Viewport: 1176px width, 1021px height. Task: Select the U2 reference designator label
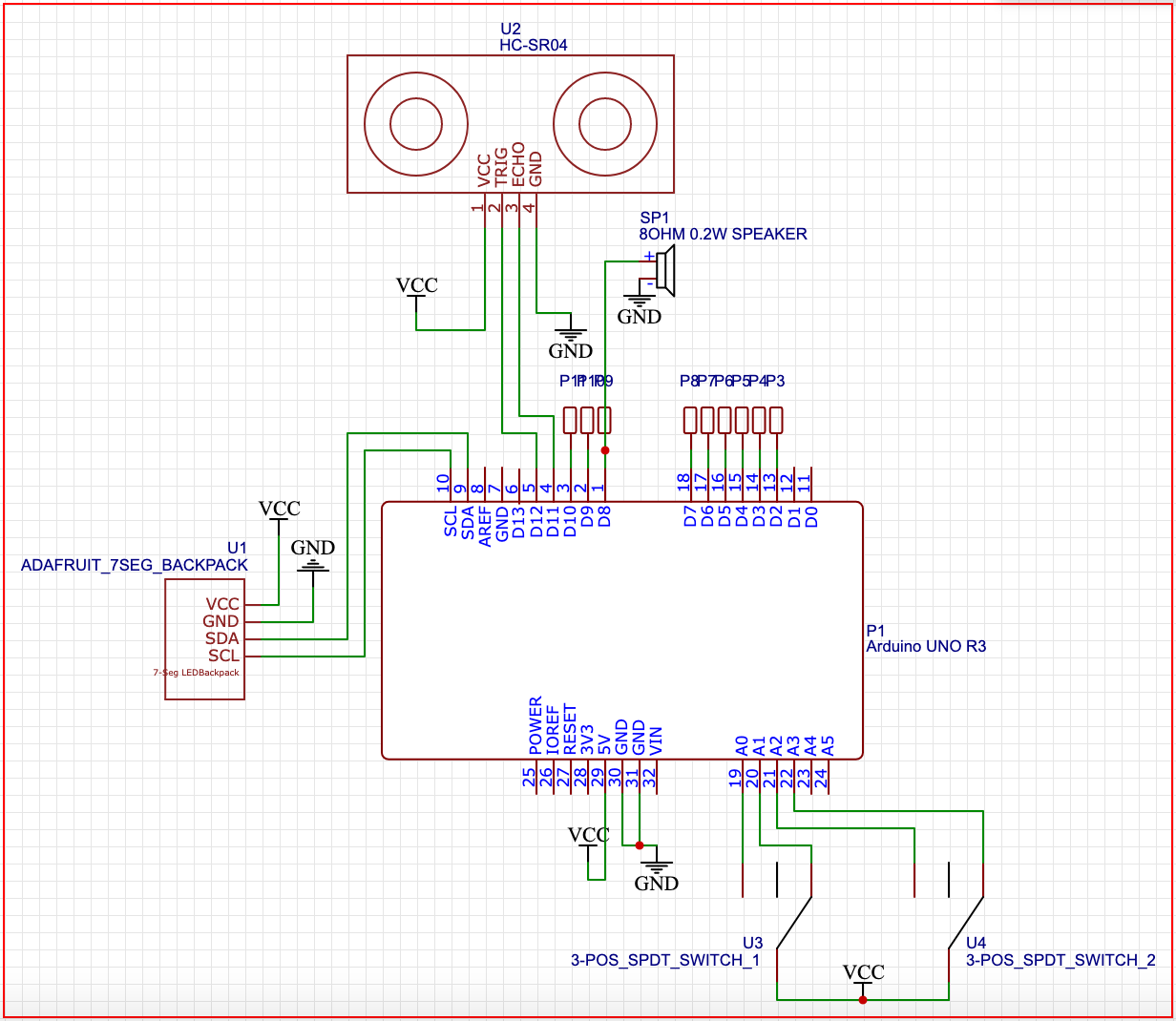[511, 30]
